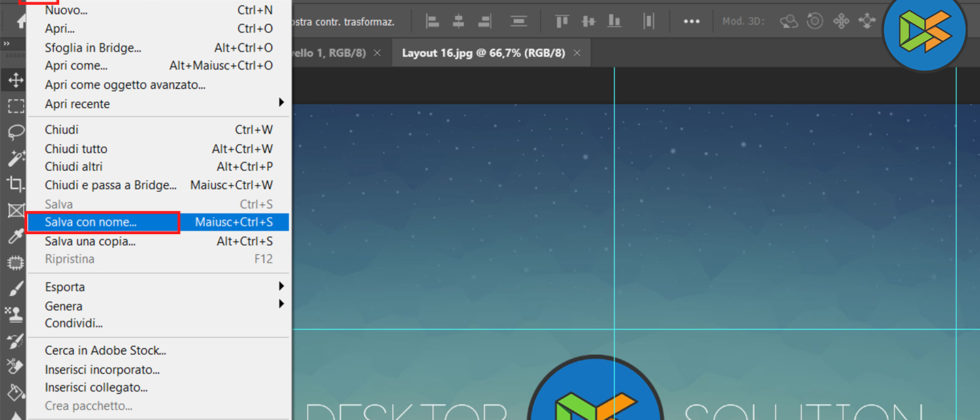Select the Lasso tool

tap(15, 132)
